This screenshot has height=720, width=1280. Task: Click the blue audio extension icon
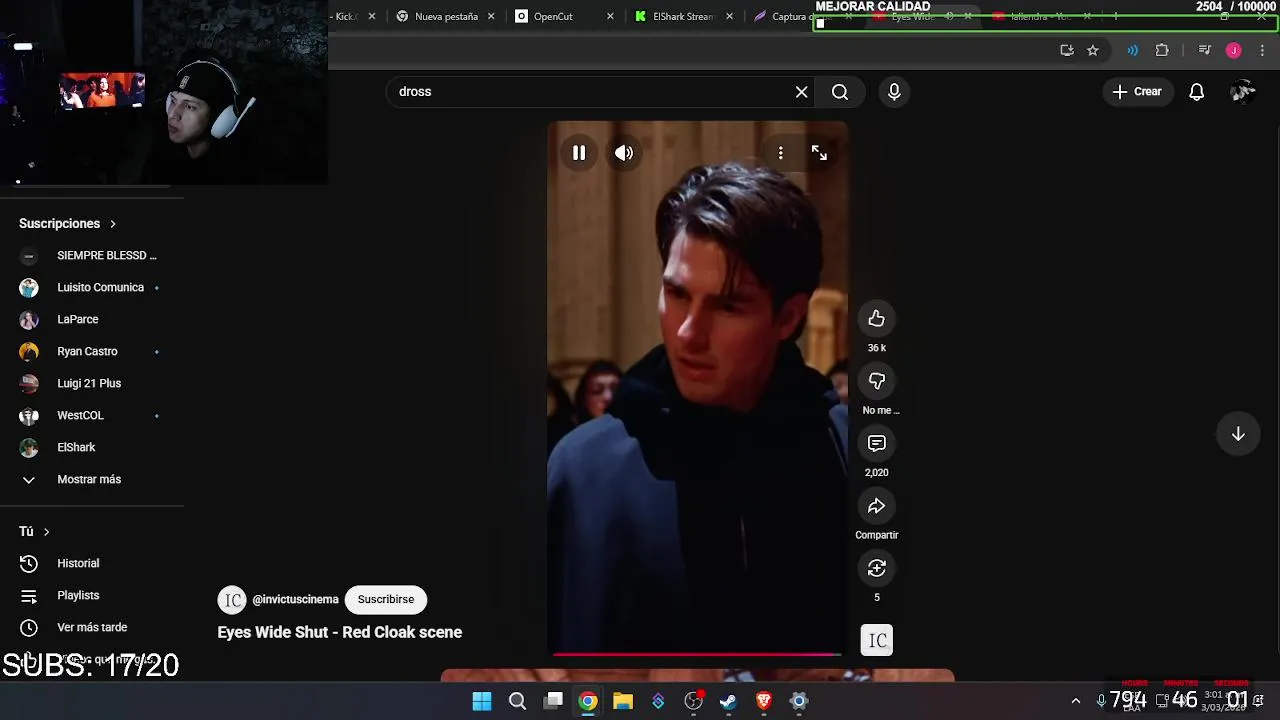point(1132,50)
